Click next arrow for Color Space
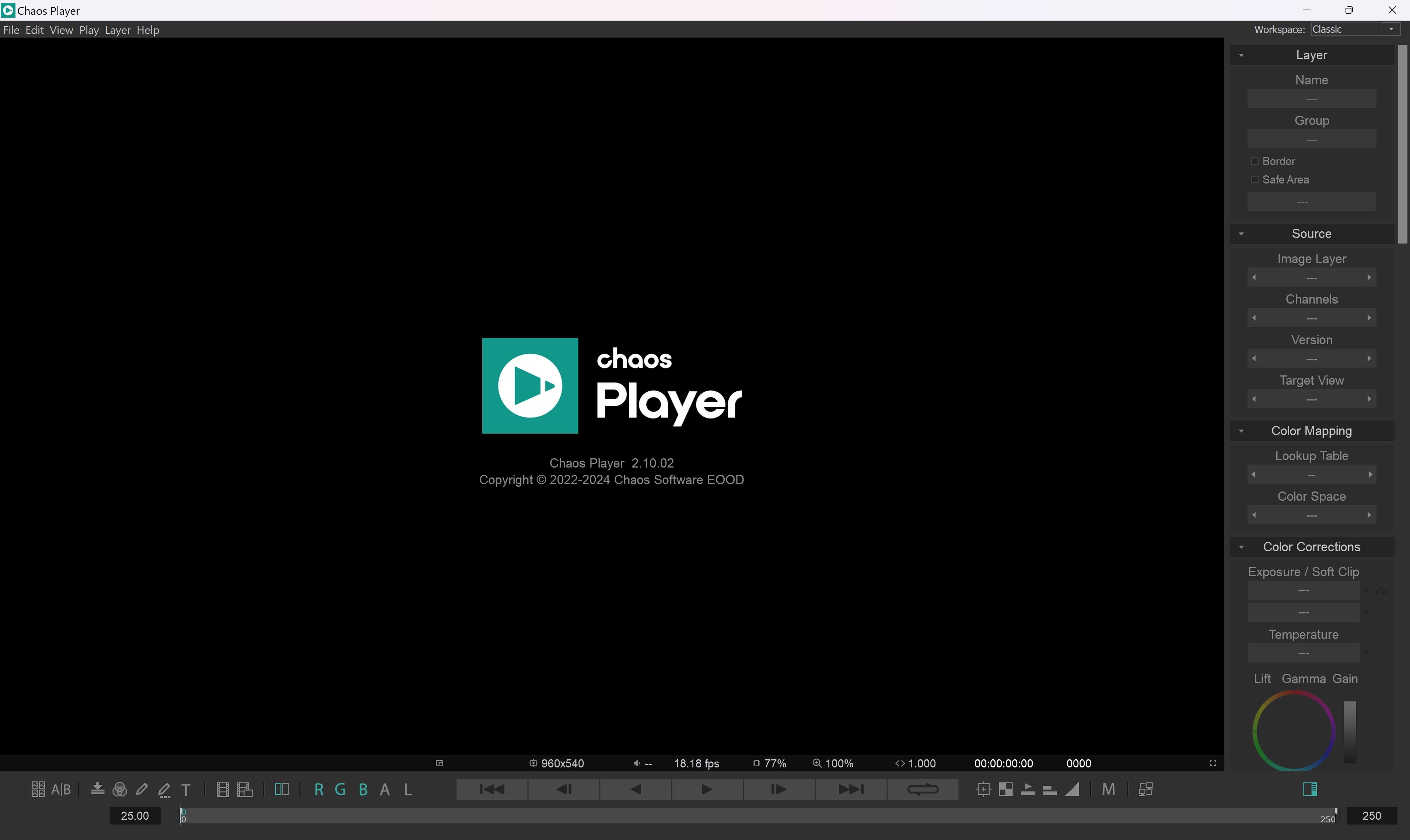 tap(1369, 515)
